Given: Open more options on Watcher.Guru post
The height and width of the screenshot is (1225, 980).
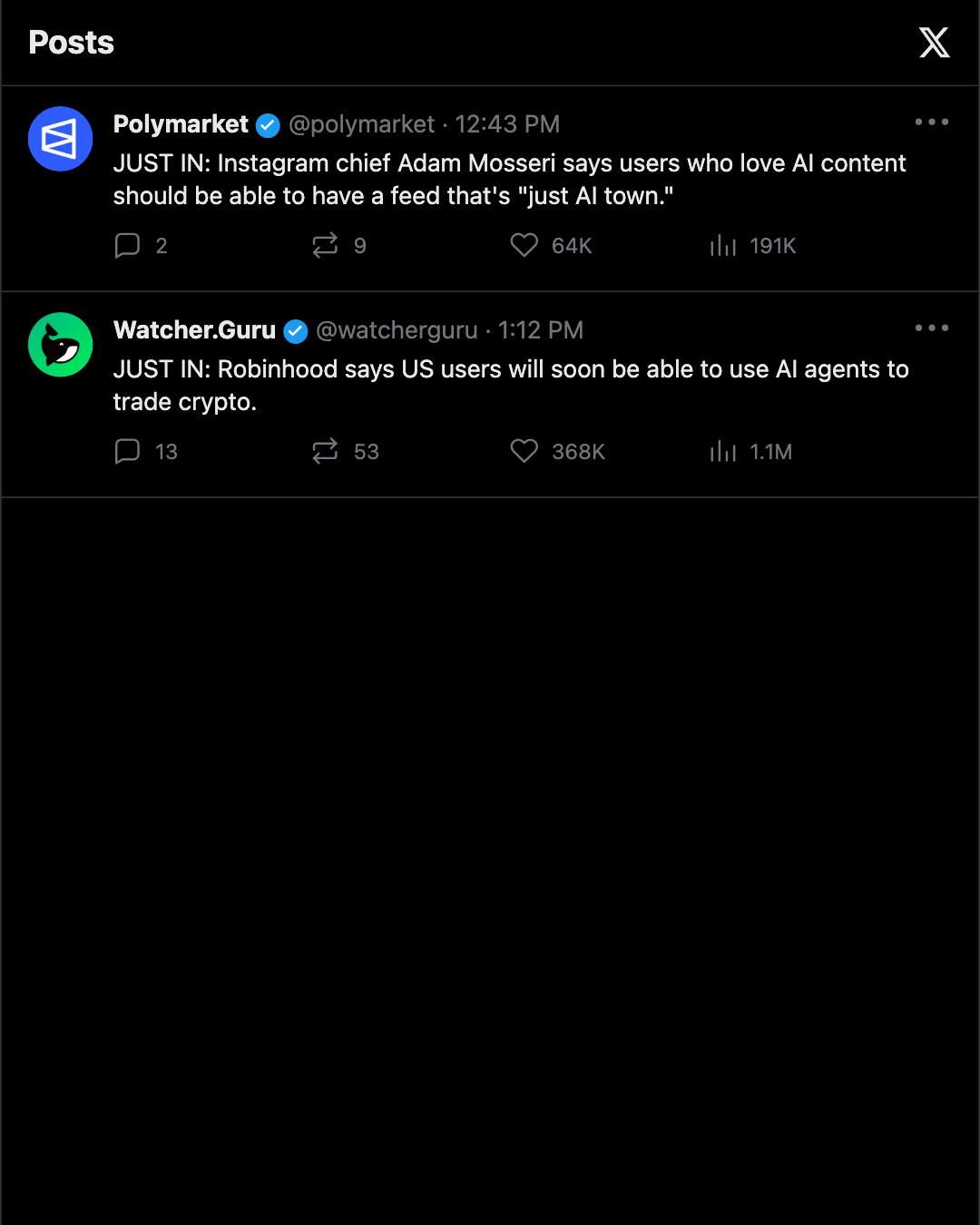Looking at the screenshot, I should pos(932,328).
